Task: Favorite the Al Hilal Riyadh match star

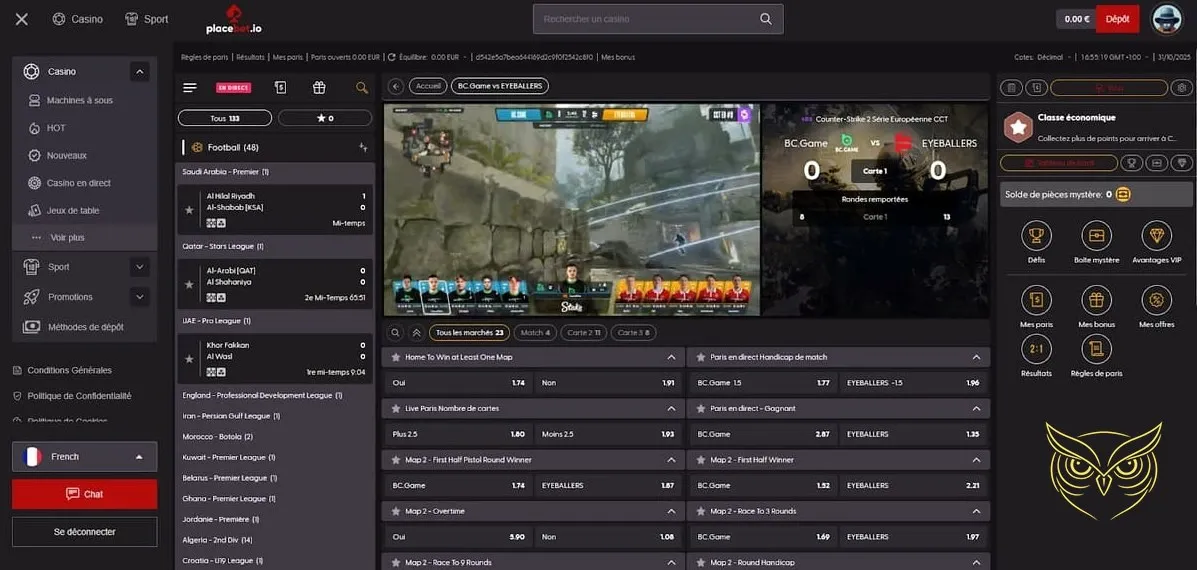Action: (189, 210)
